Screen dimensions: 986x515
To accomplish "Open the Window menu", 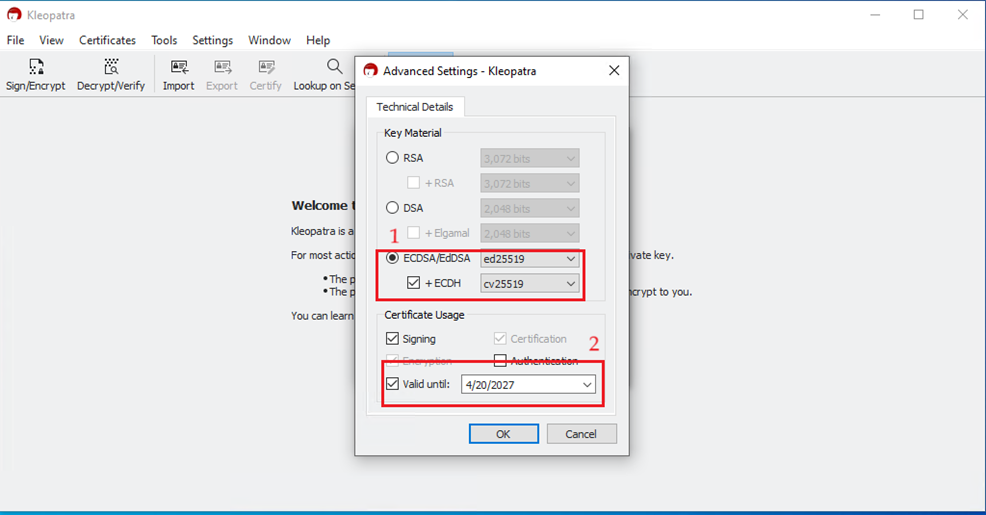I will coord(269,40).
